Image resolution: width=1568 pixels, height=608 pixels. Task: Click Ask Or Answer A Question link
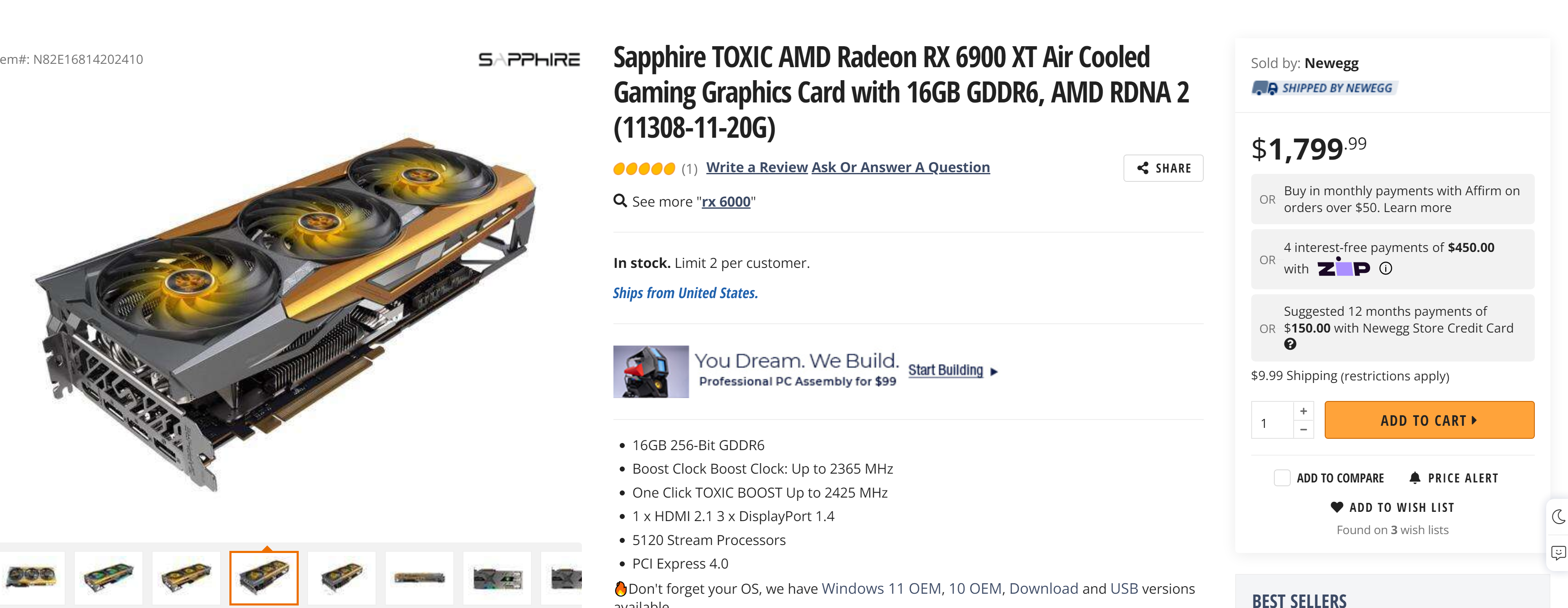[x=900, y=168]
